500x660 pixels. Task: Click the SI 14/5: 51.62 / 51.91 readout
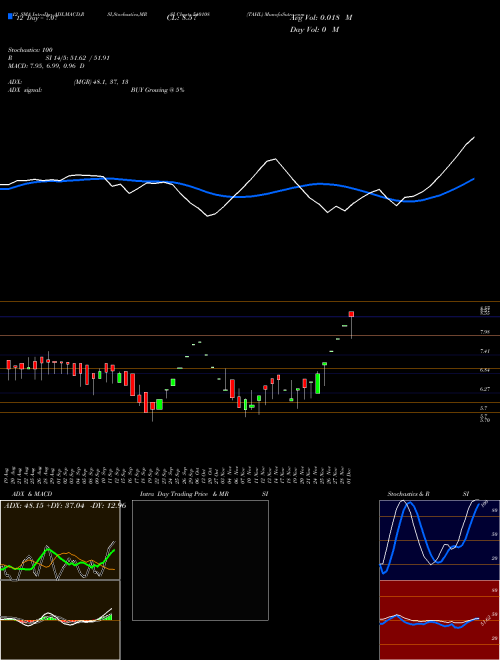pyautogui.click(x=78, y=58)
